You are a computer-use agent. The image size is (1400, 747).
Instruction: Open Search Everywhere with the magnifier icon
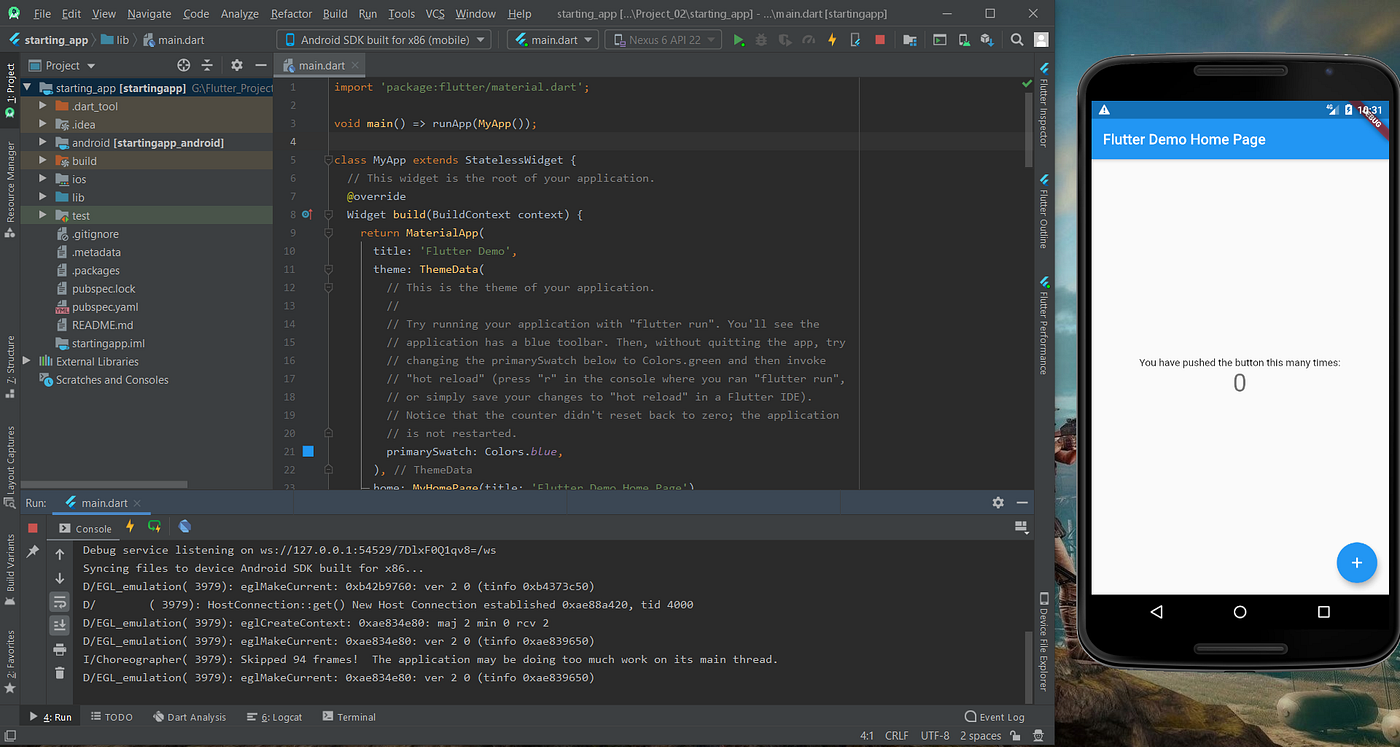pyautogui.click(x=1016, y=39)
